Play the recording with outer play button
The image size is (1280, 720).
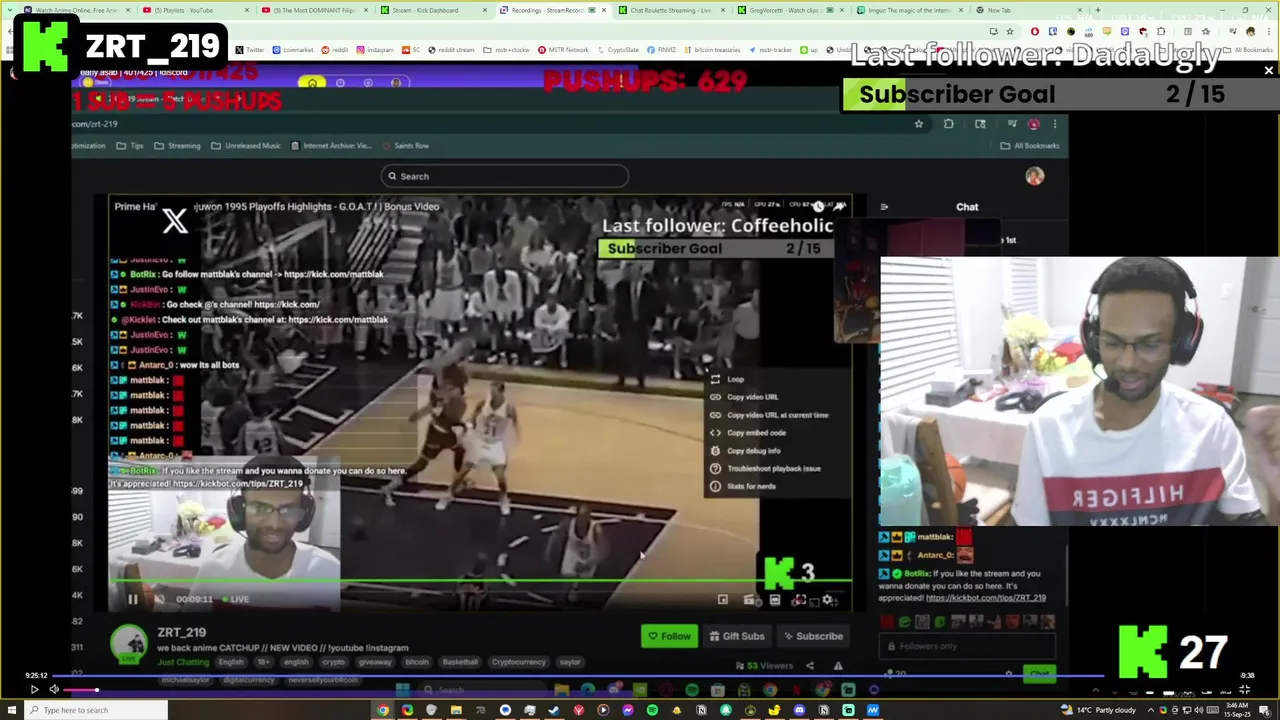[34, 689]
